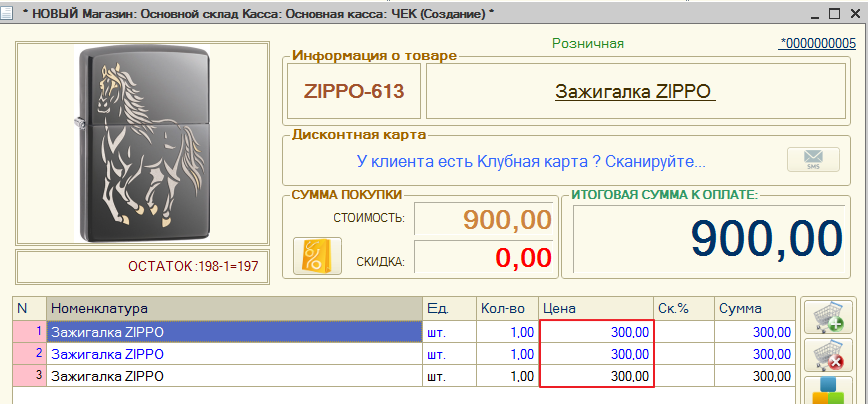Viewport: 868px width, 404px height.
Task: Click the Кол-во column header
Action: coord(508,309)
